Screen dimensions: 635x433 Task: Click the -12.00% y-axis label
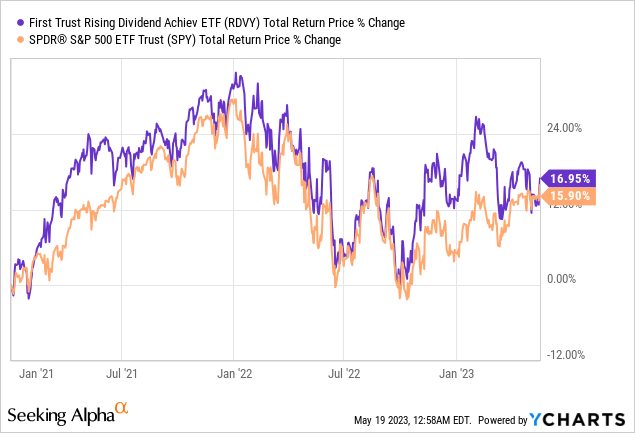pyautogui.click(x=562, y=355)
